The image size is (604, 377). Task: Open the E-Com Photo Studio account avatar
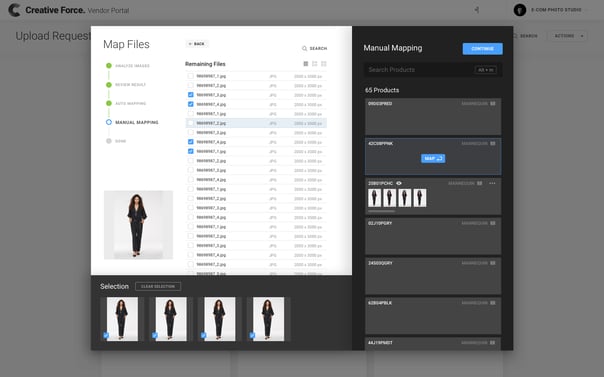520,10
